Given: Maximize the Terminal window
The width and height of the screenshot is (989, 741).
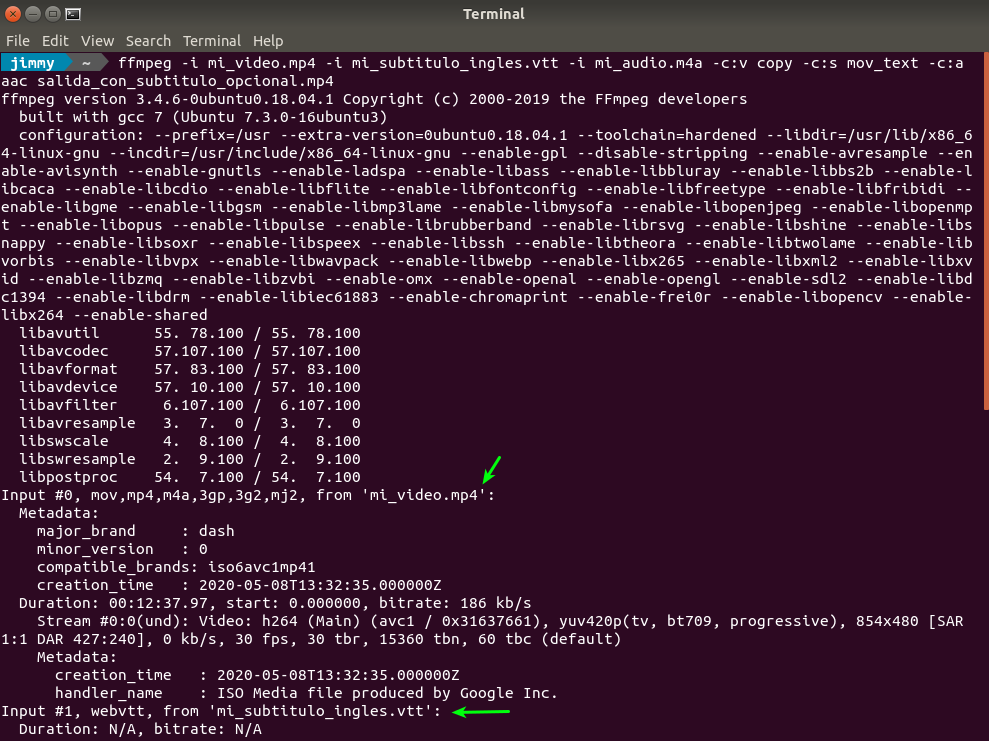Looking at the screenshot, I should [x=53, y=14].
